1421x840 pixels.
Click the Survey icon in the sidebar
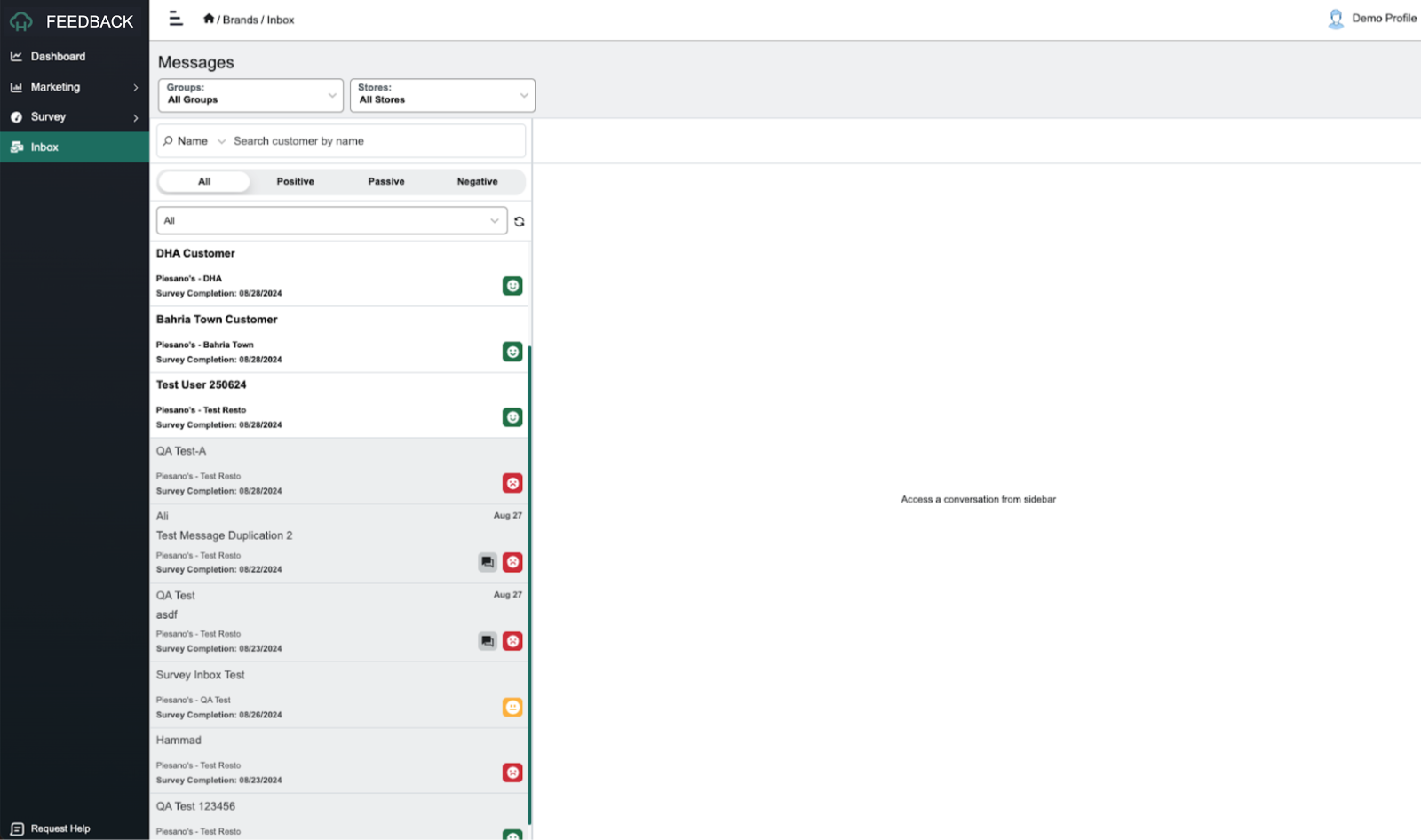click(17, 116)
